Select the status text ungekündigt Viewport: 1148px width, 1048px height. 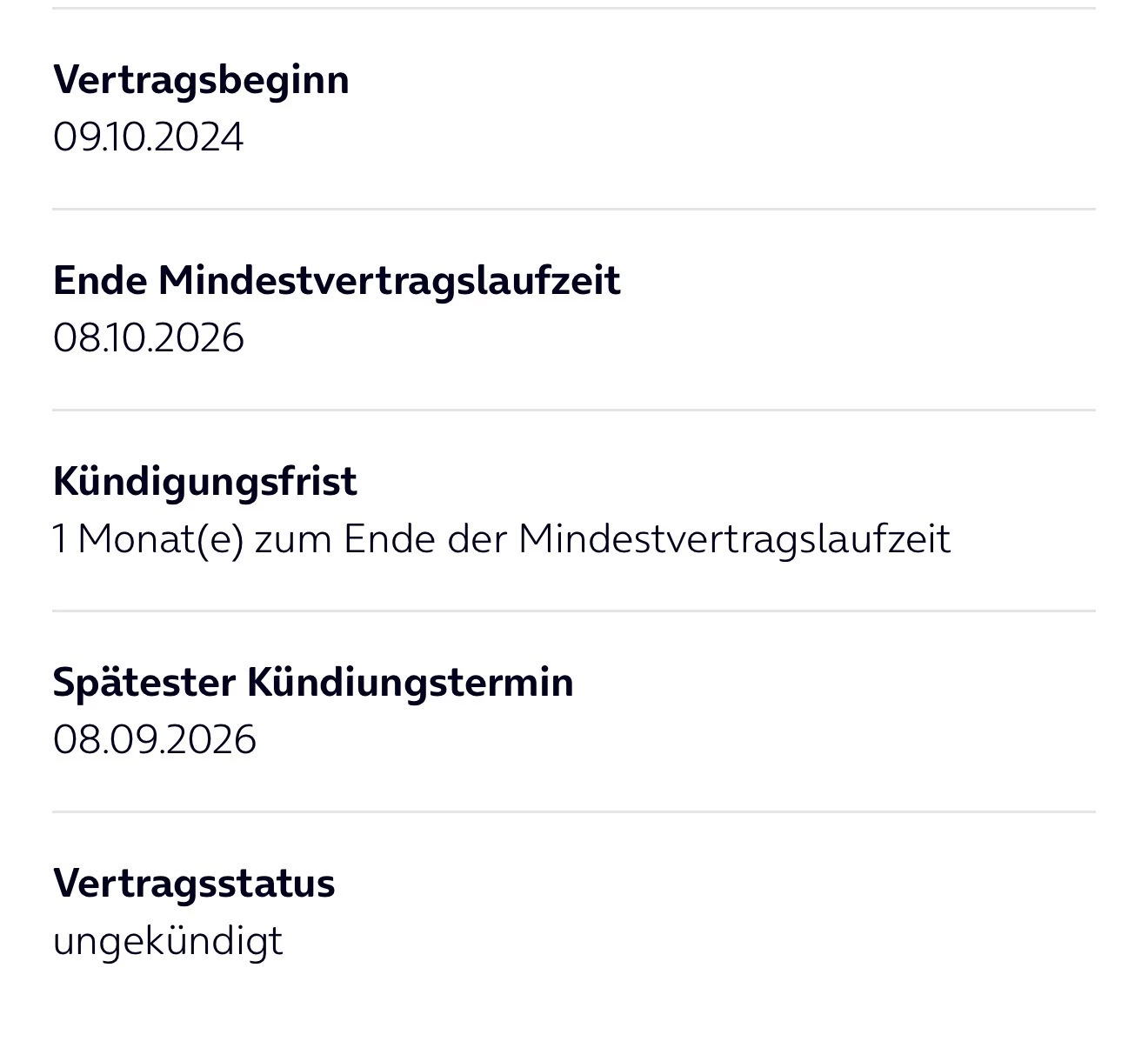[x=168, y=941]
